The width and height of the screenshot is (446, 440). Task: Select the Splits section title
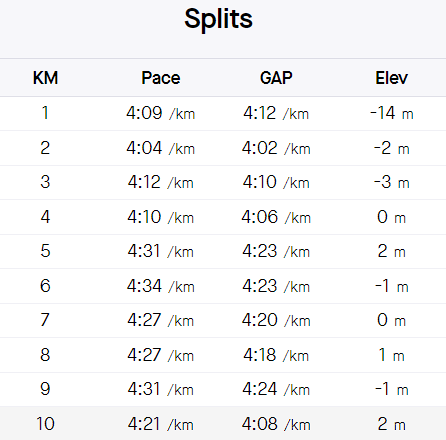coord(218,19)
